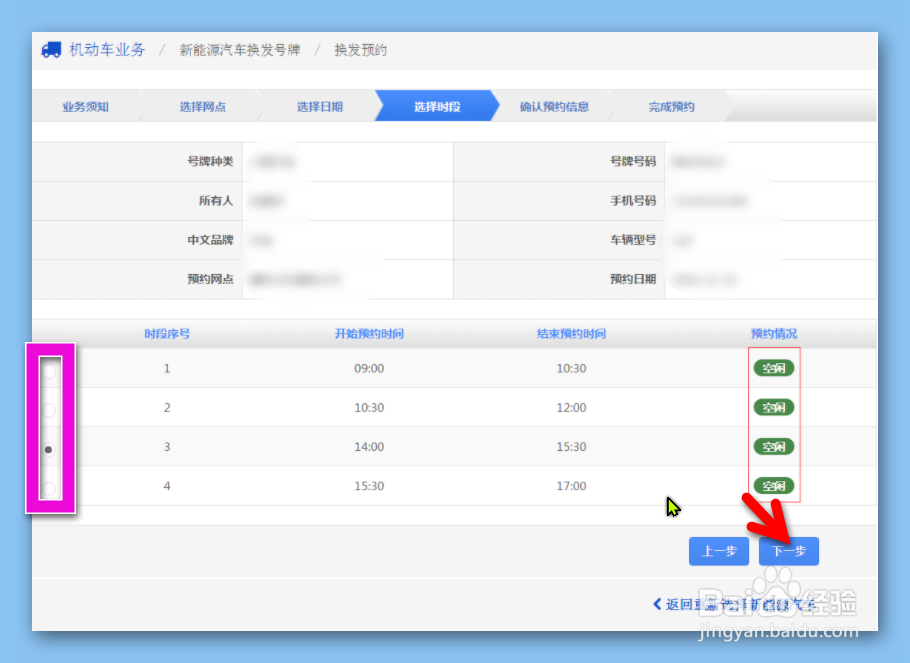Select the radio button for time slot 4
The width and height of the screenshot is (910, 663).
coord(48,487)
